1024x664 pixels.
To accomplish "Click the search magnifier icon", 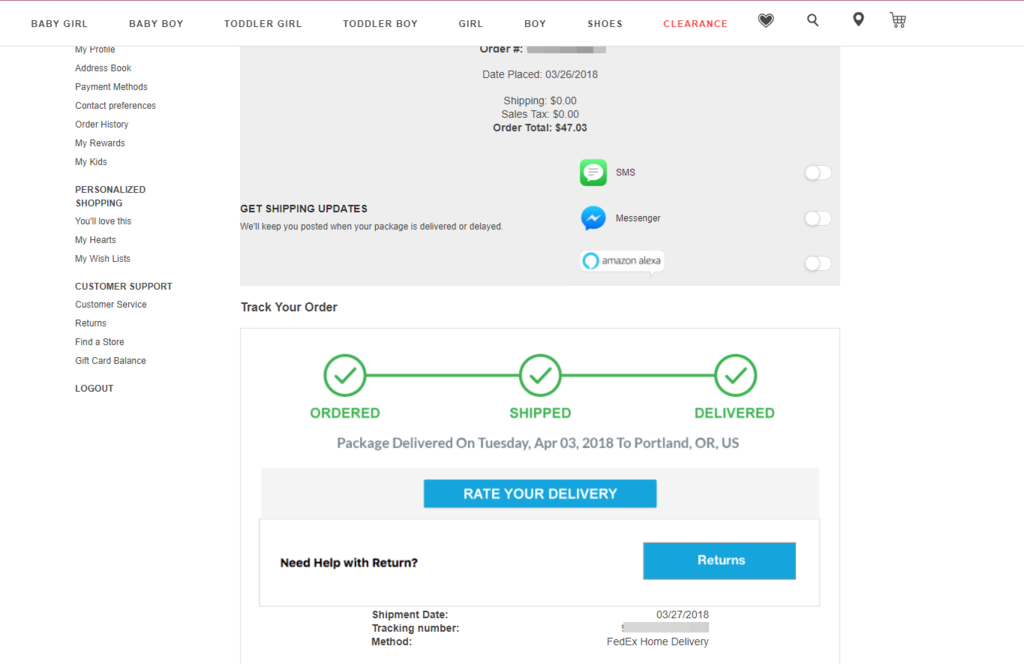I will (812, 21).
